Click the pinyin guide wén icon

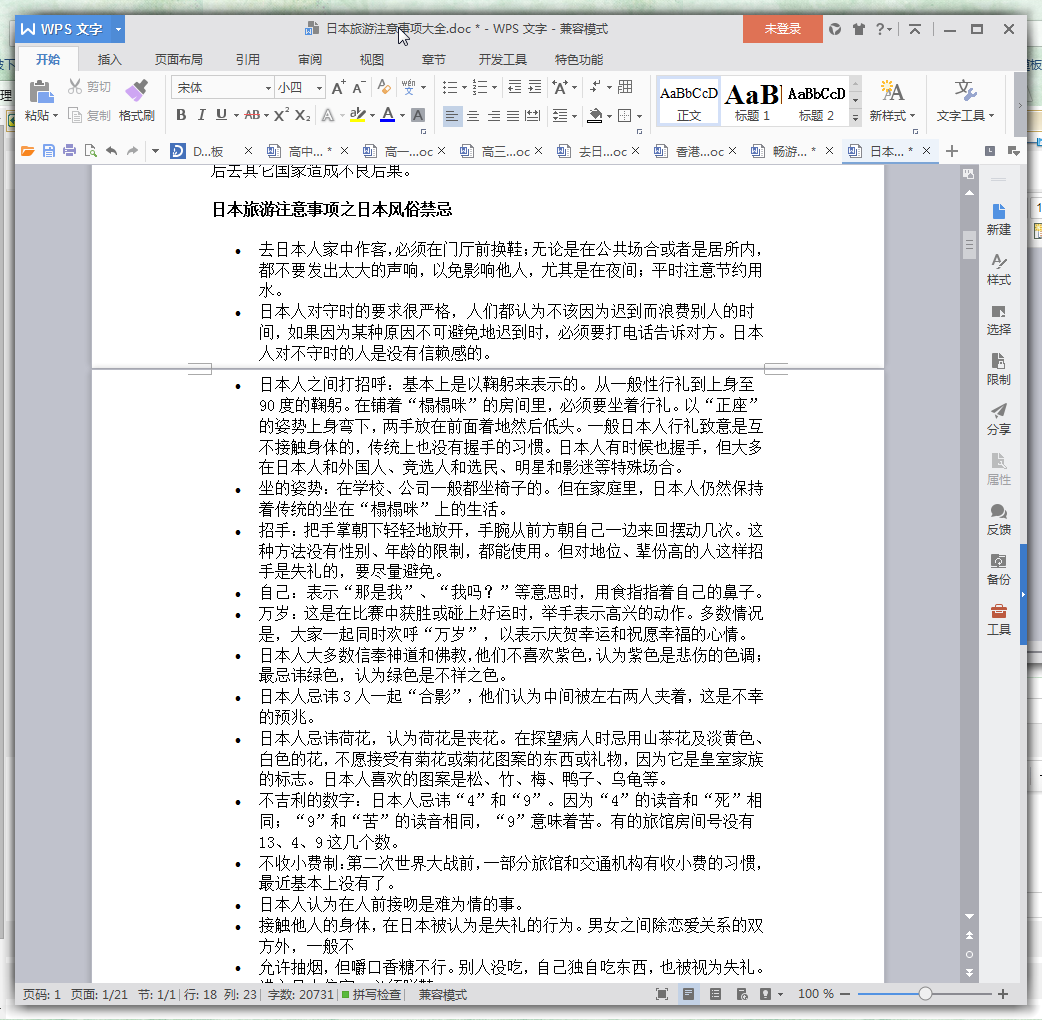click(408, 87)
